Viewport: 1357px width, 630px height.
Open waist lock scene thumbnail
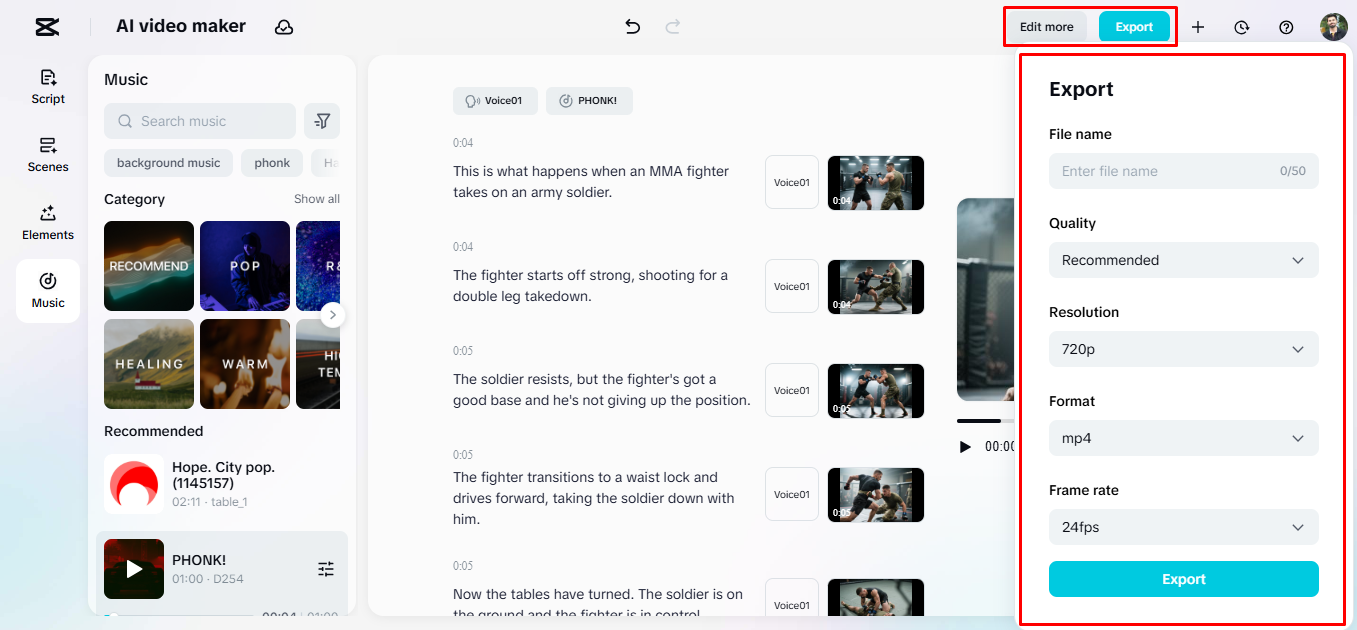coord(876,495)
